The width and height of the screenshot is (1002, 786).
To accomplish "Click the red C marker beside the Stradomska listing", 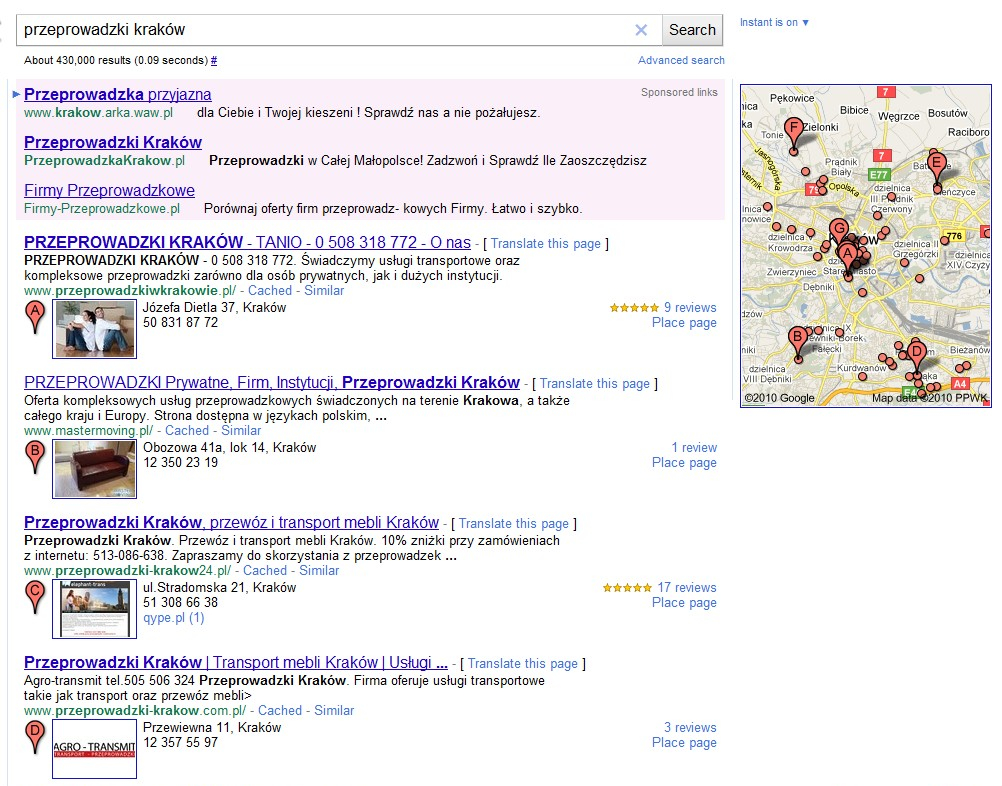I will (x=35, y=597).
